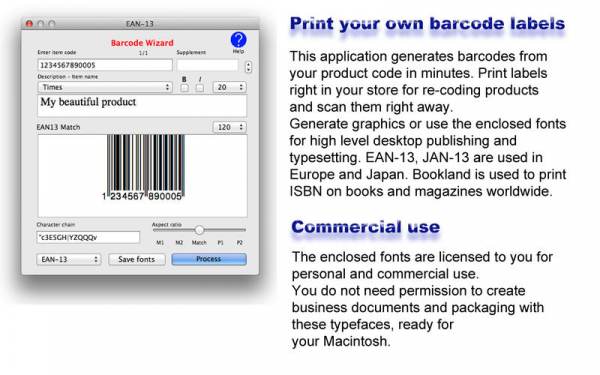Click the Save fonts button
Image resolution: width=600 pixels, height=375 pixels.
(137, 259)
